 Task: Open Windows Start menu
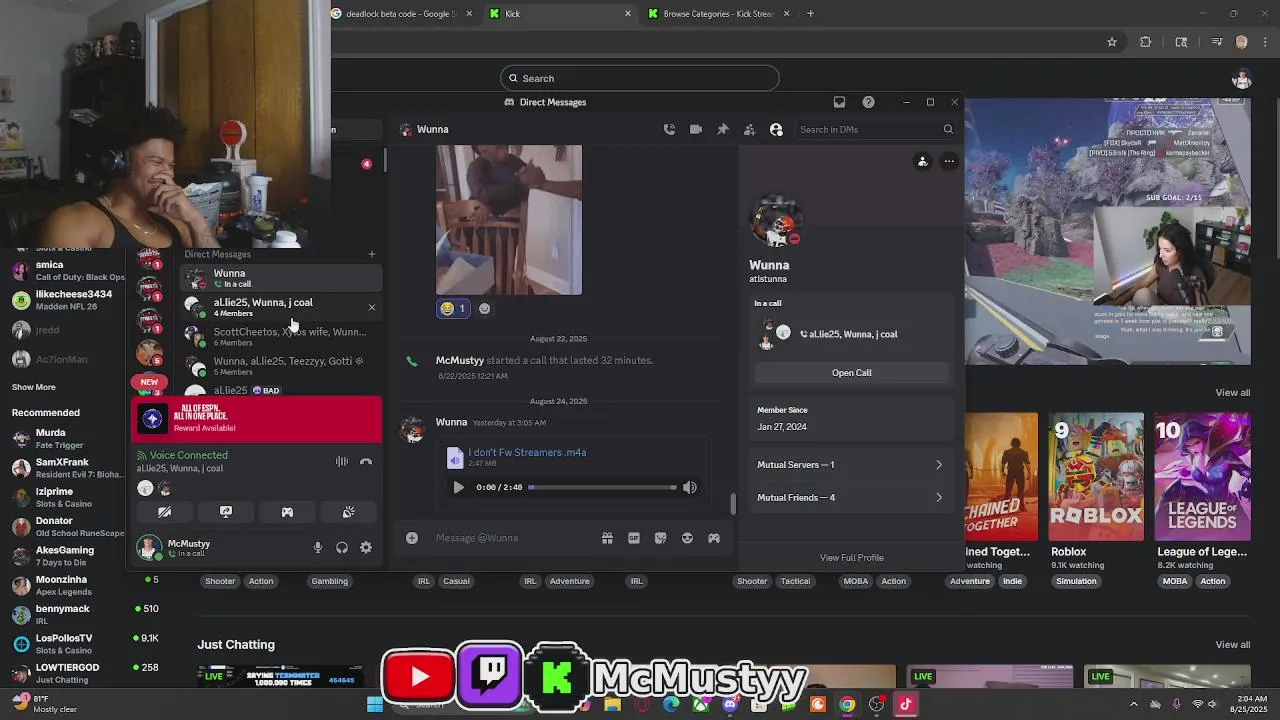click(375, 704)
